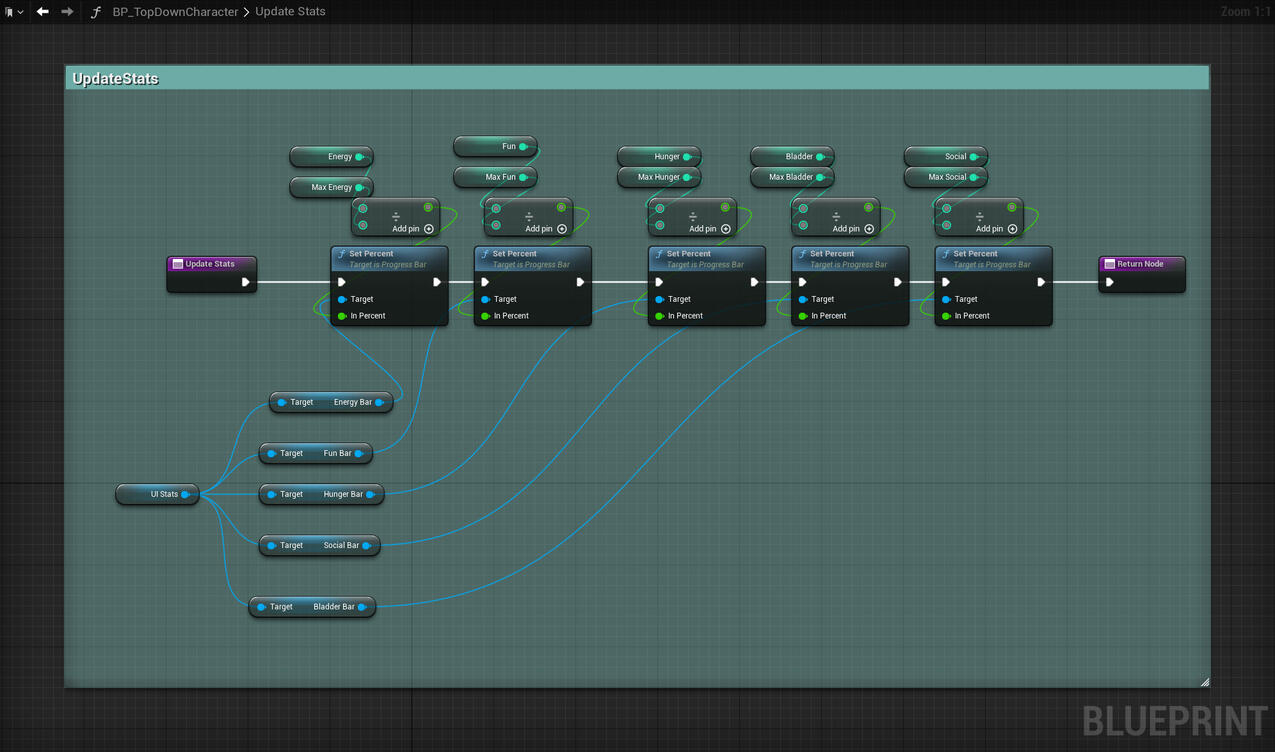Screen dimensions: 1275x752
Task: Click the Target pin on Bladder Bar node
Action: click(x=261, y=607)
